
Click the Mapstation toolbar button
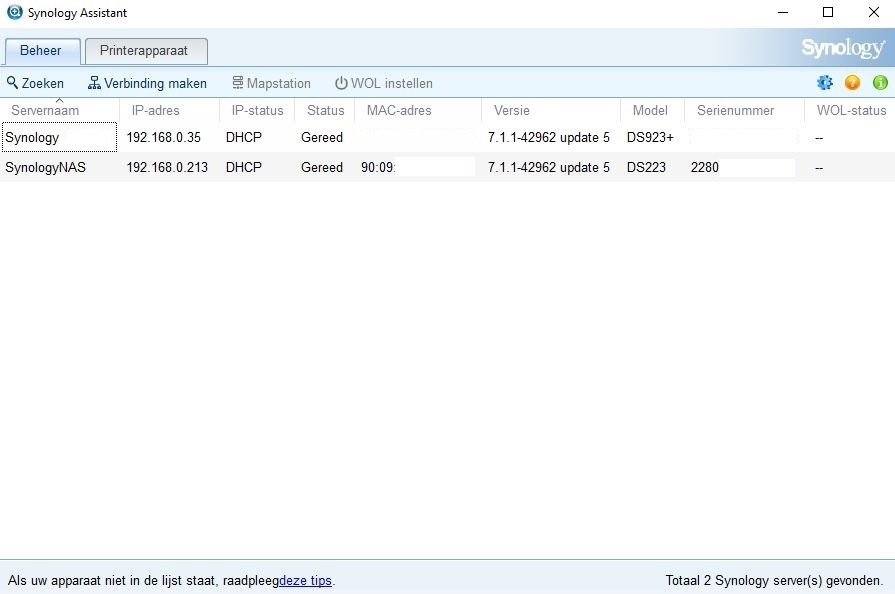click(271, 83)
